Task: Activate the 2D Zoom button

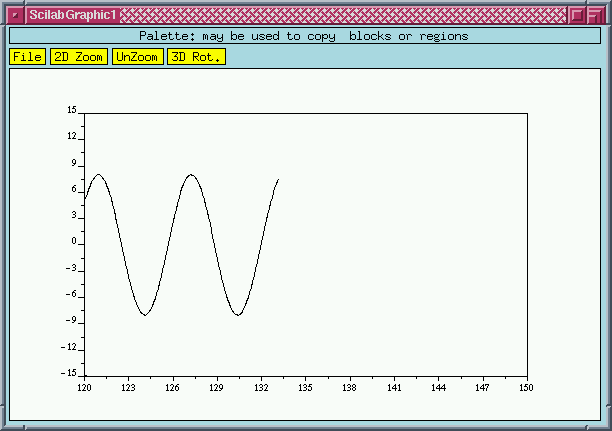Action: pos(79,57)
